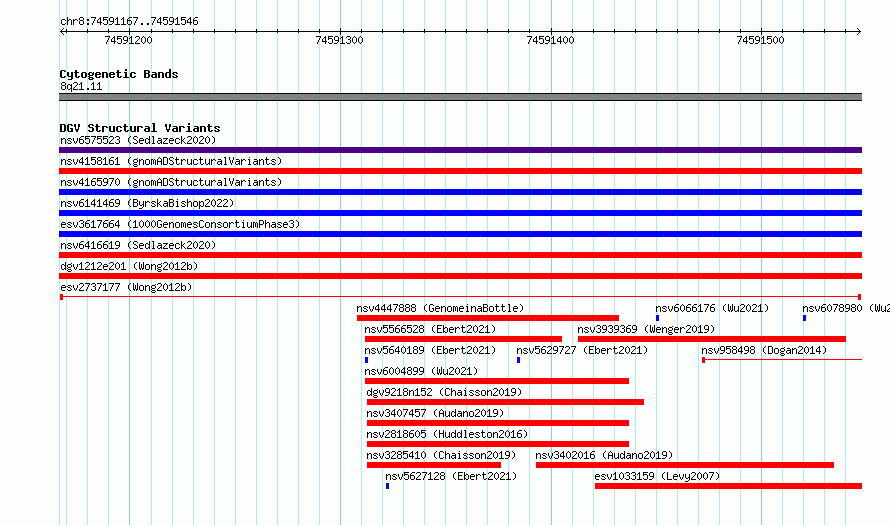
Task: Click the nsv6004899 (Wu2021) label
Action: point(421,371)
